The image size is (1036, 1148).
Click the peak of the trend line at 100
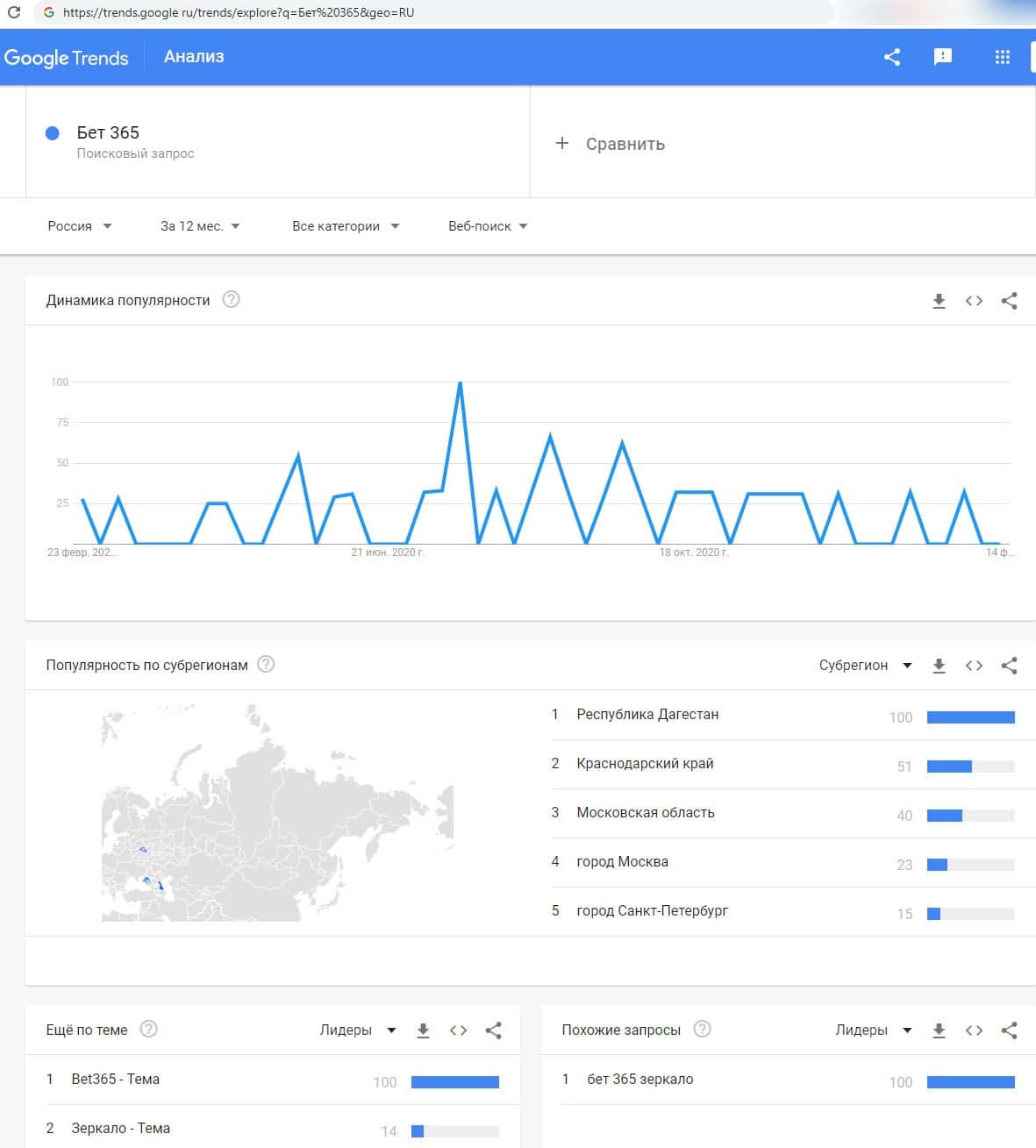coord(460,382)
